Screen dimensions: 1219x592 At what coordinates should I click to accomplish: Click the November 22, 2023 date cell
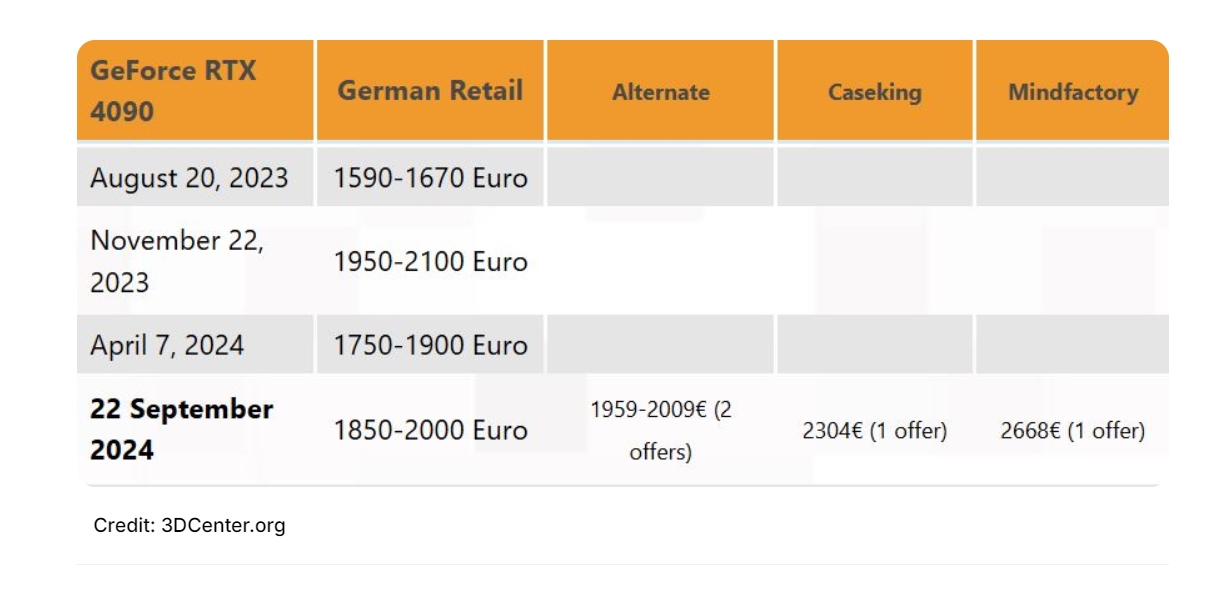177,261
